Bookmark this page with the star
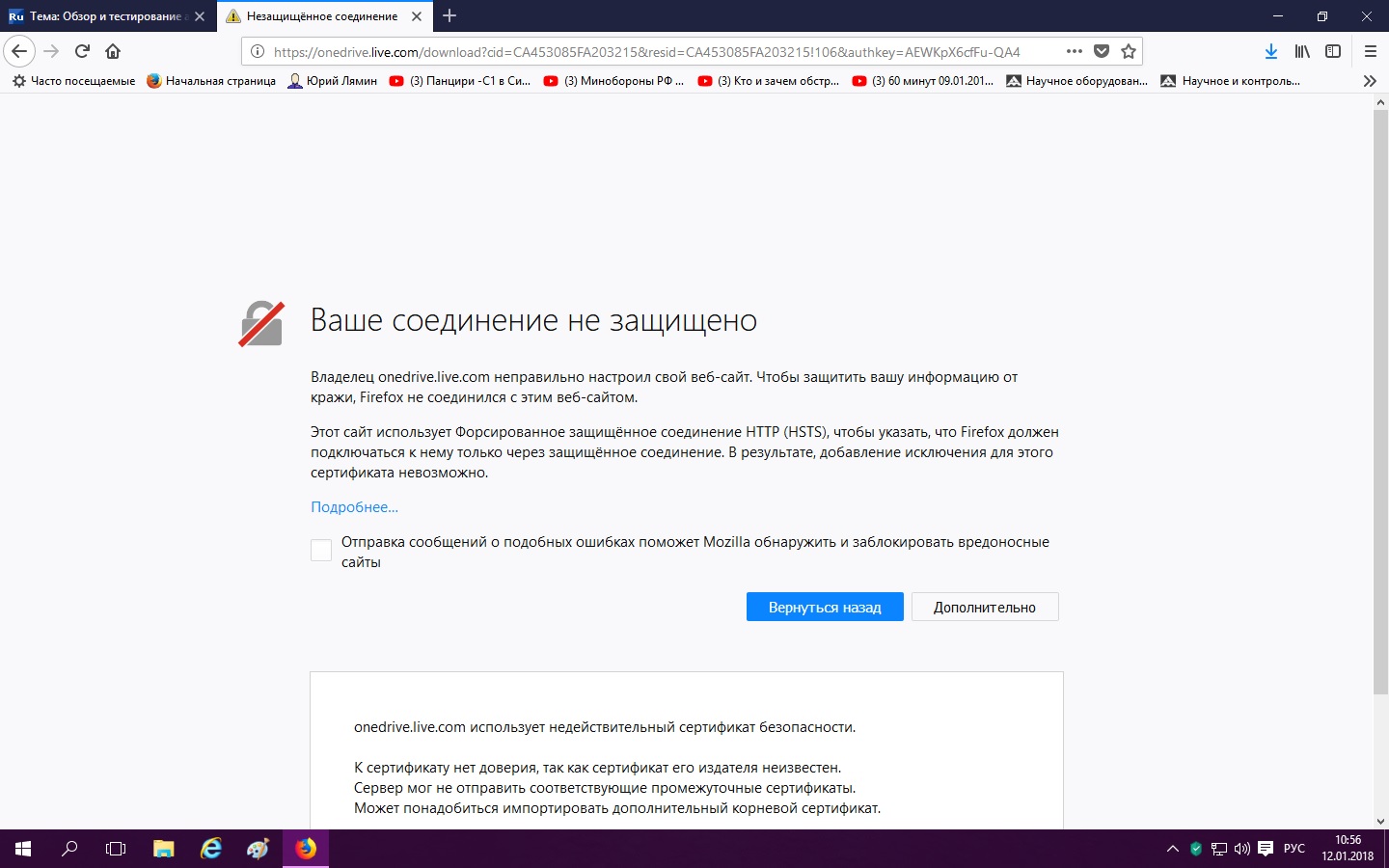This screenshot has height=868, width=1389. pyautogui.click(x=1129, y=52)
